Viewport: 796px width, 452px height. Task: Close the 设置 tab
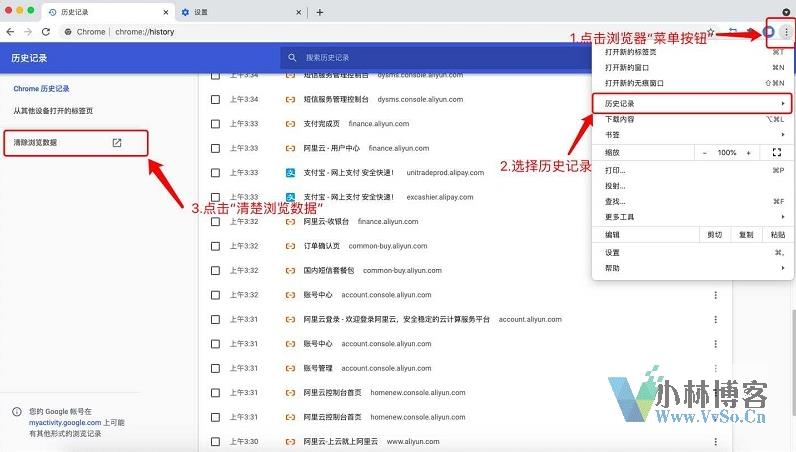coord(298,12)
